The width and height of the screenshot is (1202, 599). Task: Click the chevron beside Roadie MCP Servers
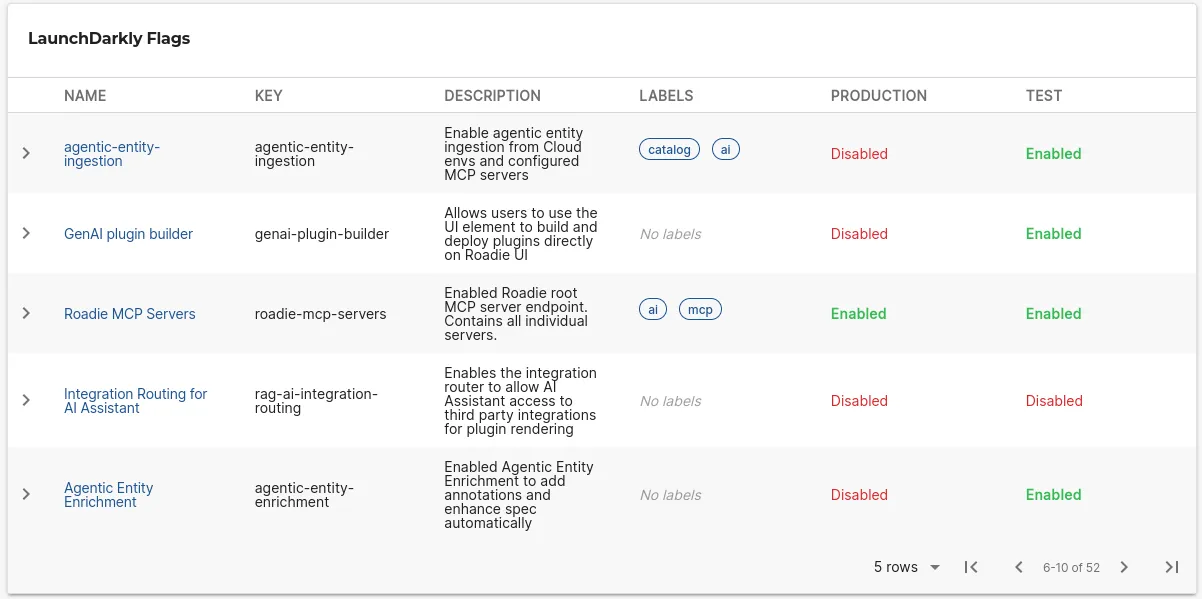26,313
